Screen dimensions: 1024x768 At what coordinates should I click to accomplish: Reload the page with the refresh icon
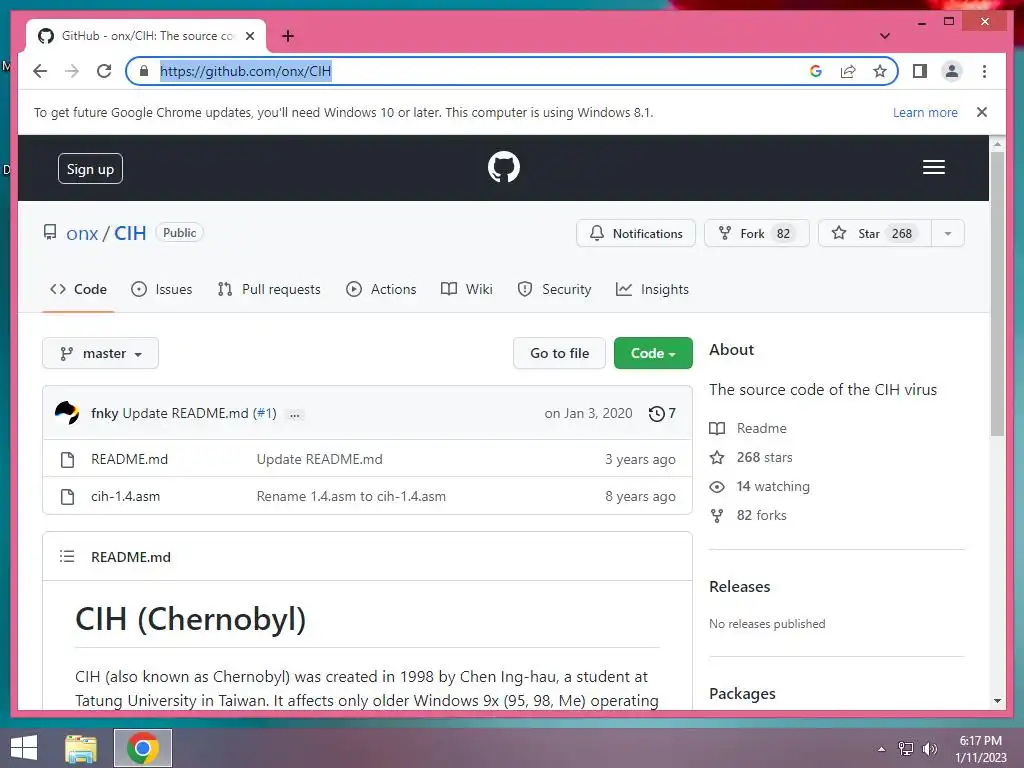(x=104, y=71)
